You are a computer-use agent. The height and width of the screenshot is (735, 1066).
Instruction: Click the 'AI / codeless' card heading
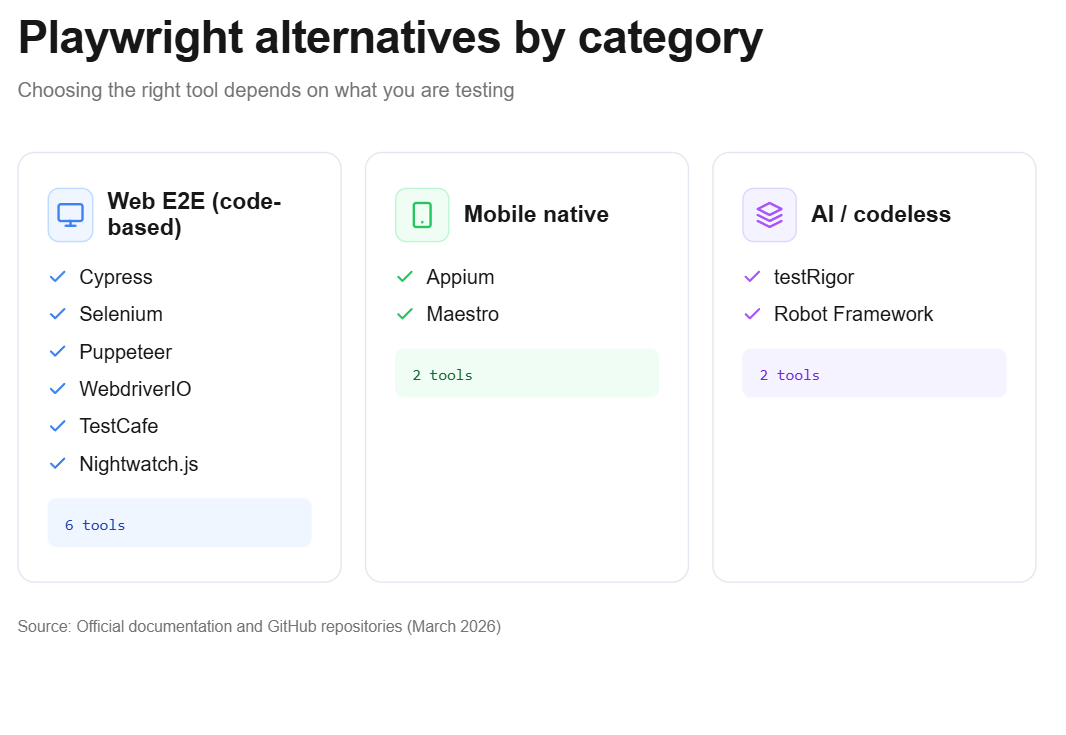point(881,214)
